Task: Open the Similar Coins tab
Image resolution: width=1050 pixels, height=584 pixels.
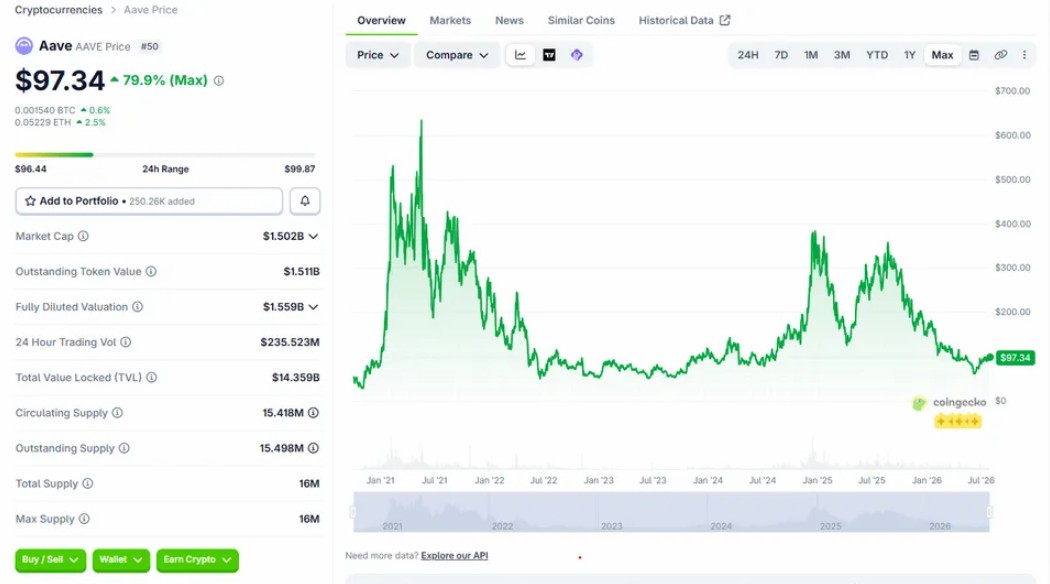Action: pyautogui.click(x=581, y=20)
